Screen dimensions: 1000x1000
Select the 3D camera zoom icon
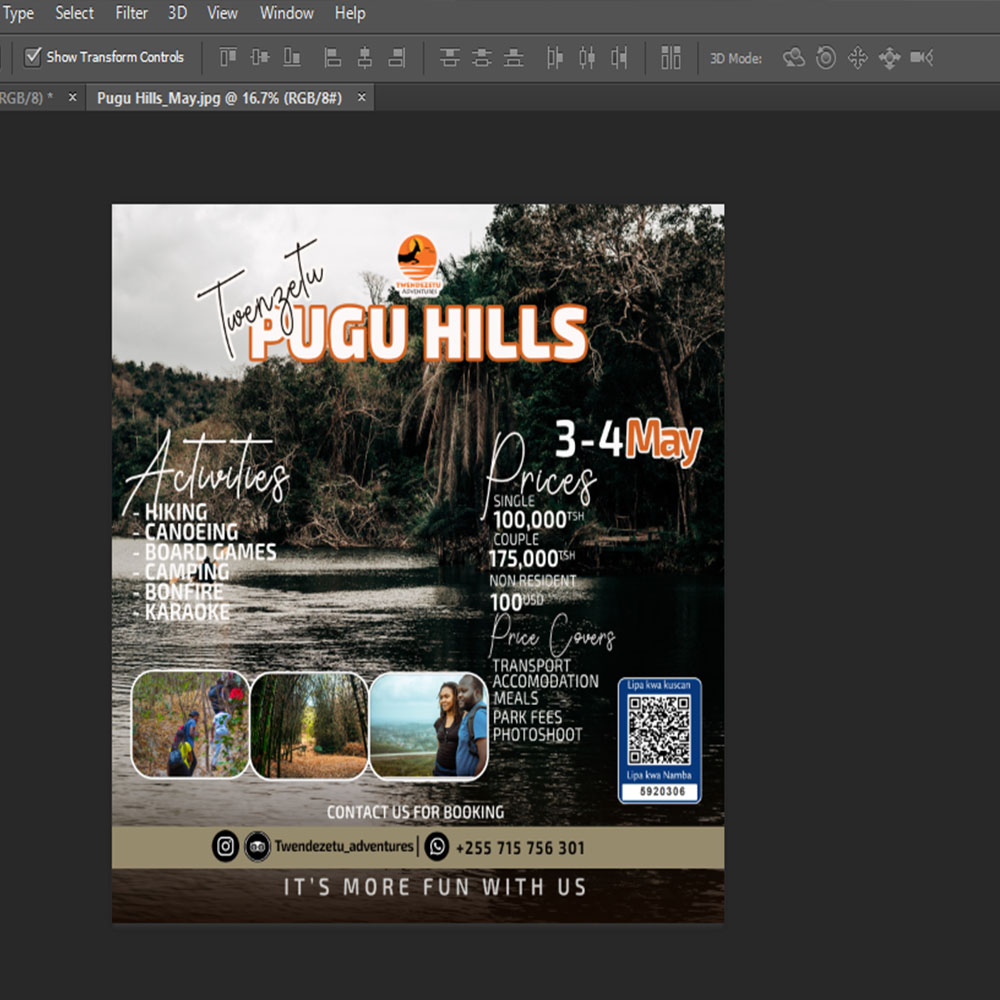click(x=921, y=58)
